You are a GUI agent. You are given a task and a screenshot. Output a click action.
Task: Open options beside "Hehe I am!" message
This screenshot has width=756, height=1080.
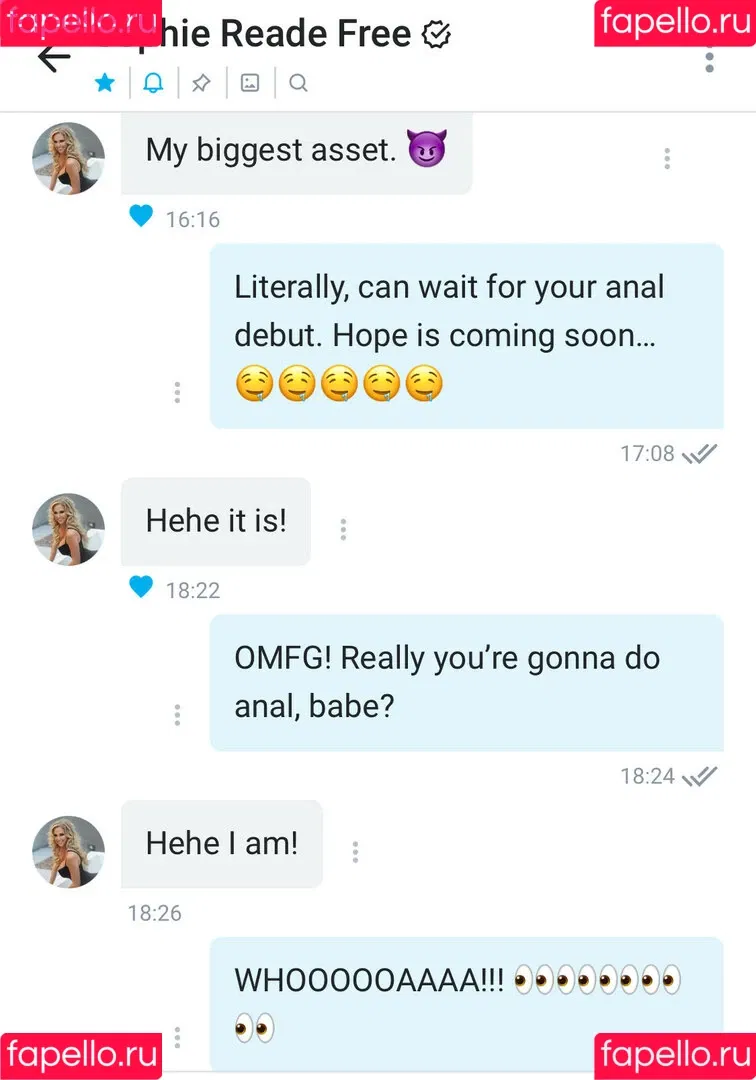tap(355, 852)
